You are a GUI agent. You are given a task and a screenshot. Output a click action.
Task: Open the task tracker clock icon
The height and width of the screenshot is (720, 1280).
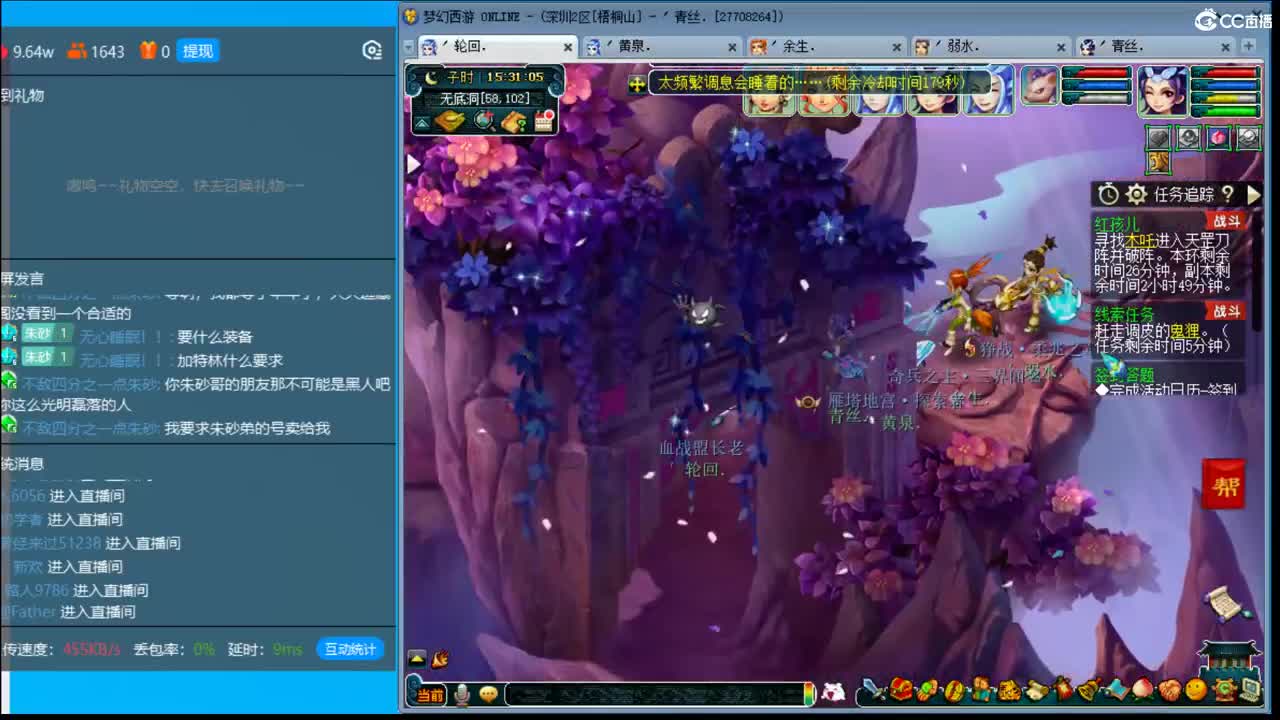1108,194
